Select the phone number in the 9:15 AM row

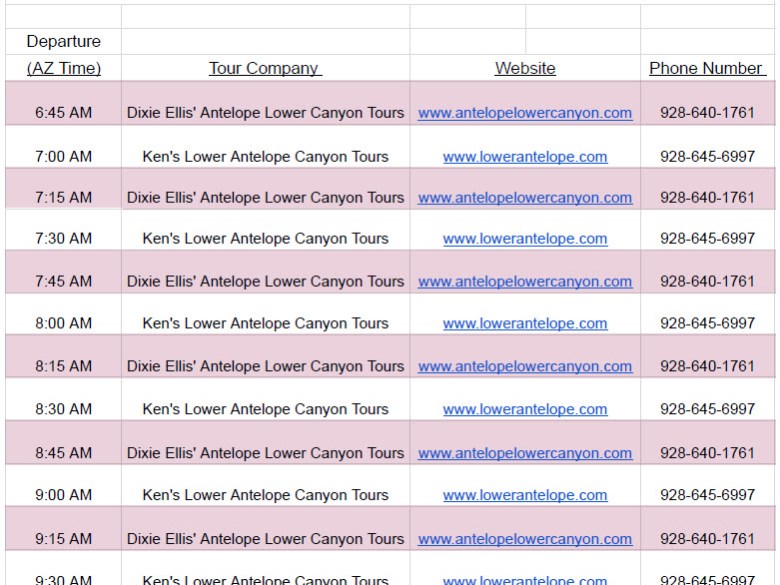pyautogui.click(x=707, y=539)
